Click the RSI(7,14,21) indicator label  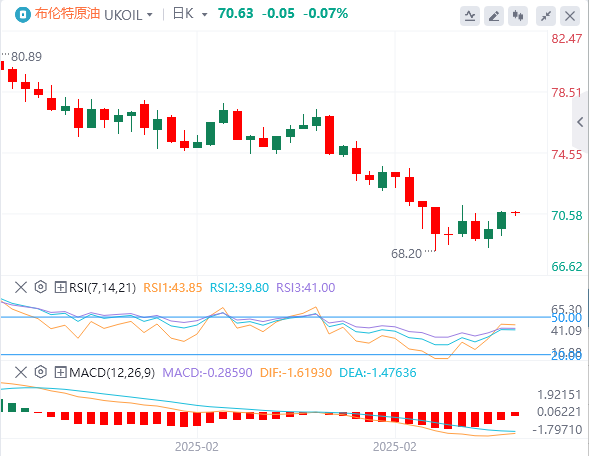click(102, 288)
